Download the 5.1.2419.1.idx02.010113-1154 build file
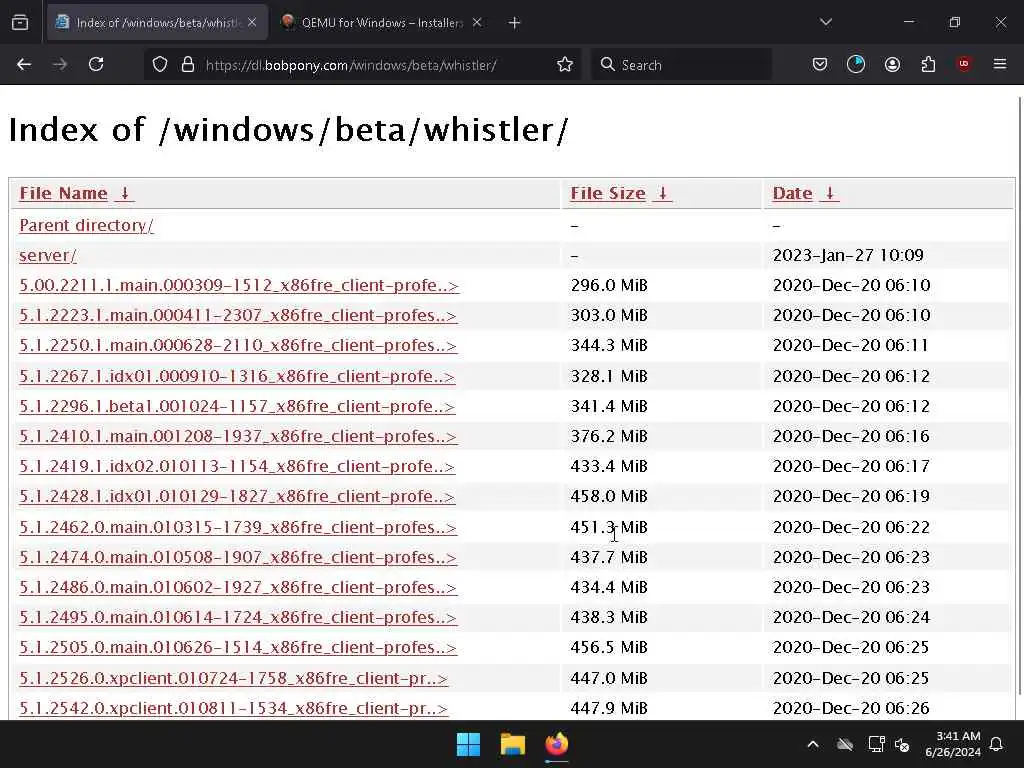This screenshot has width=1024, height=768. [237, 466]
